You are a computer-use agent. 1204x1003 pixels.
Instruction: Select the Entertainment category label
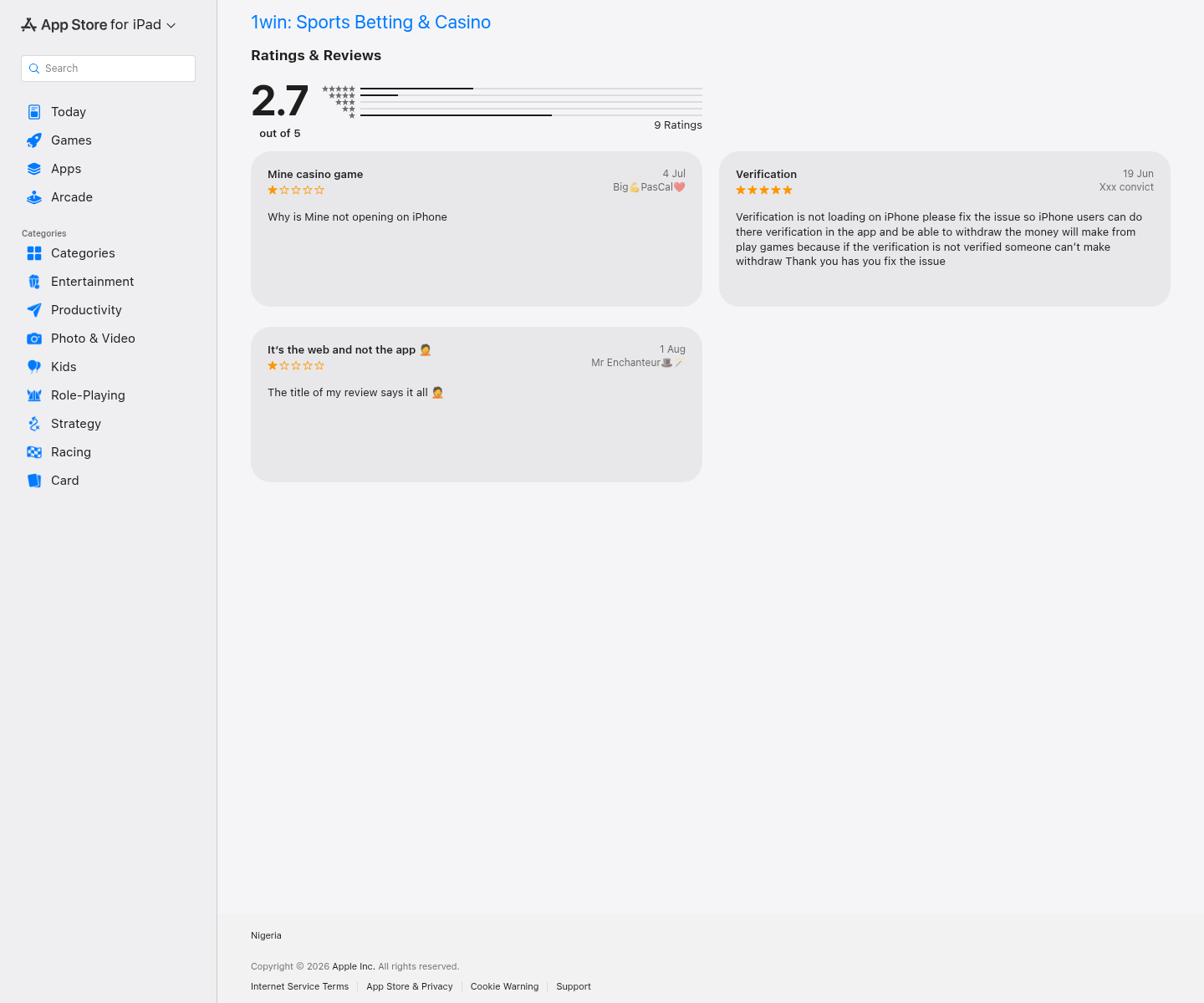[x=92, y=282]
